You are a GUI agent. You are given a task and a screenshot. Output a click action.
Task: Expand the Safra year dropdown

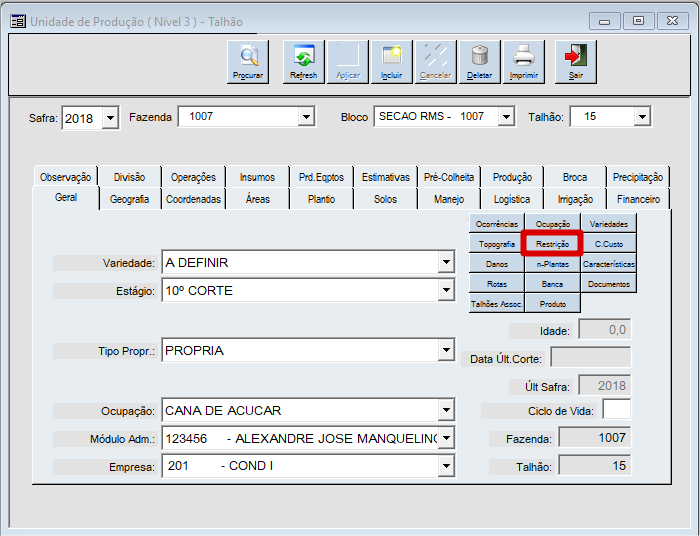click(x=110, y=118)
